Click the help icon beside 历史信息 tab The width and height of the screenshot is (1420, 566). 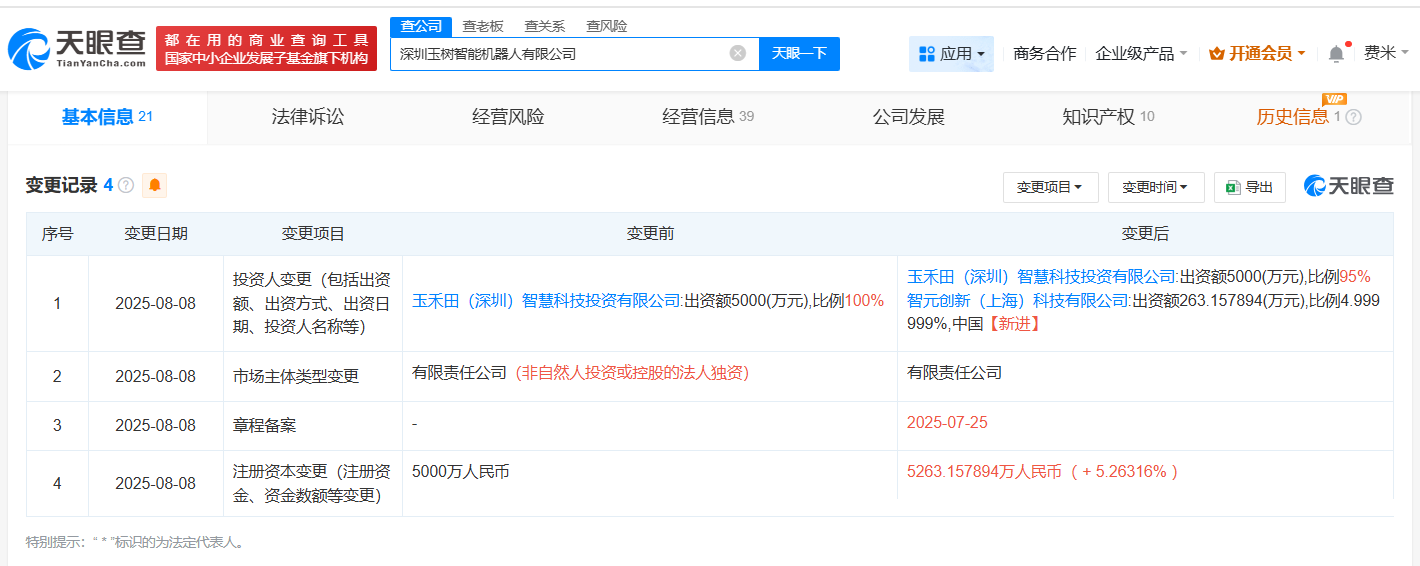pyautogui.click(x=1354, y=117)
